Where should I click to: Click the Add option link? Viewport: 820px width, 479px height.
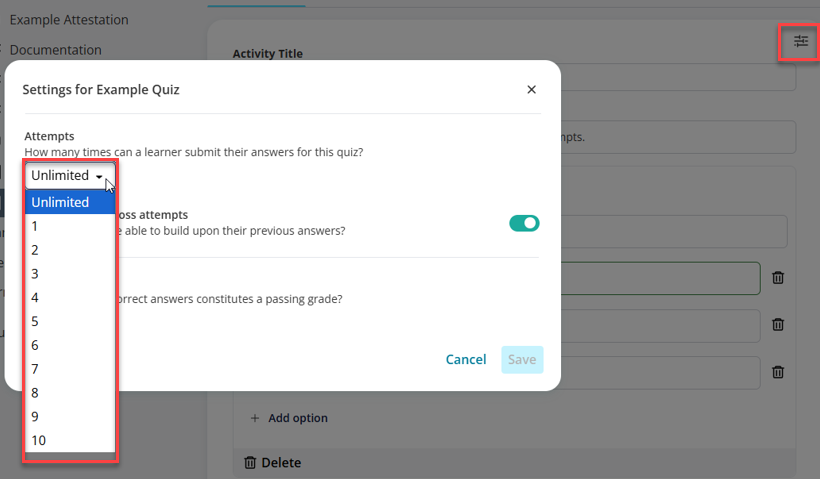coord(298,418)
